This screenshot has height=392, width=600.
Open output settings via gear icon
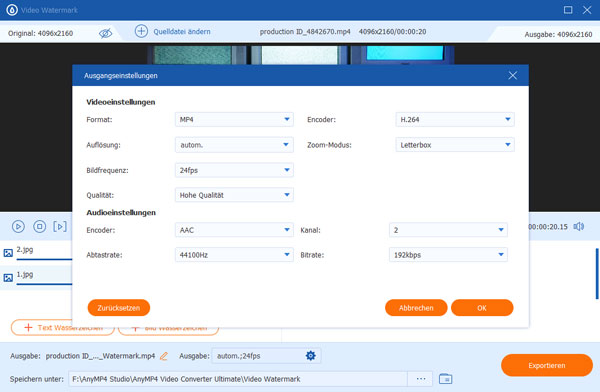point(311,356)
